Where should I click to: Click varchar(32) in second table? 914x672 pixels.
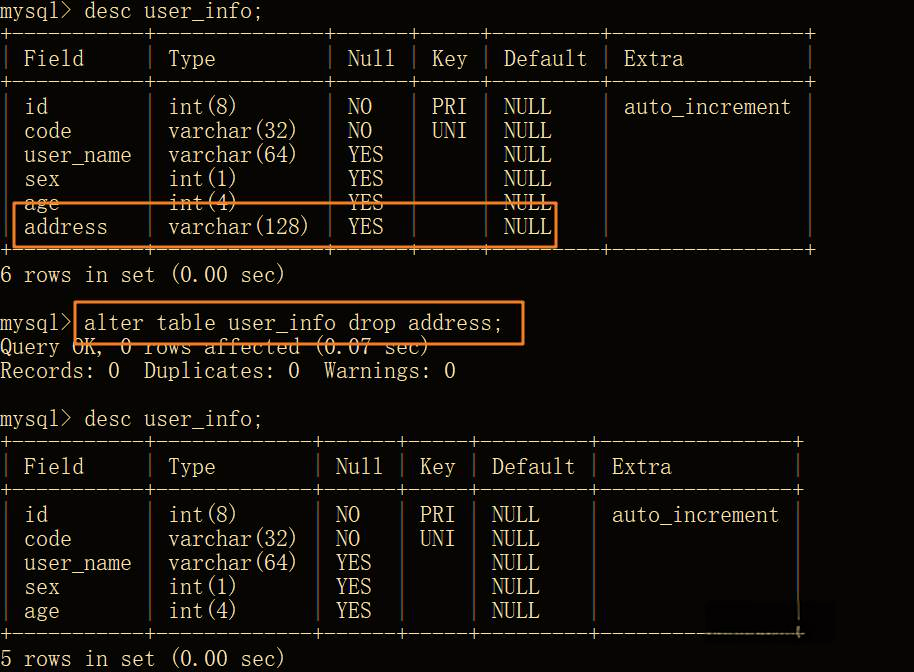tap(233, 539)
